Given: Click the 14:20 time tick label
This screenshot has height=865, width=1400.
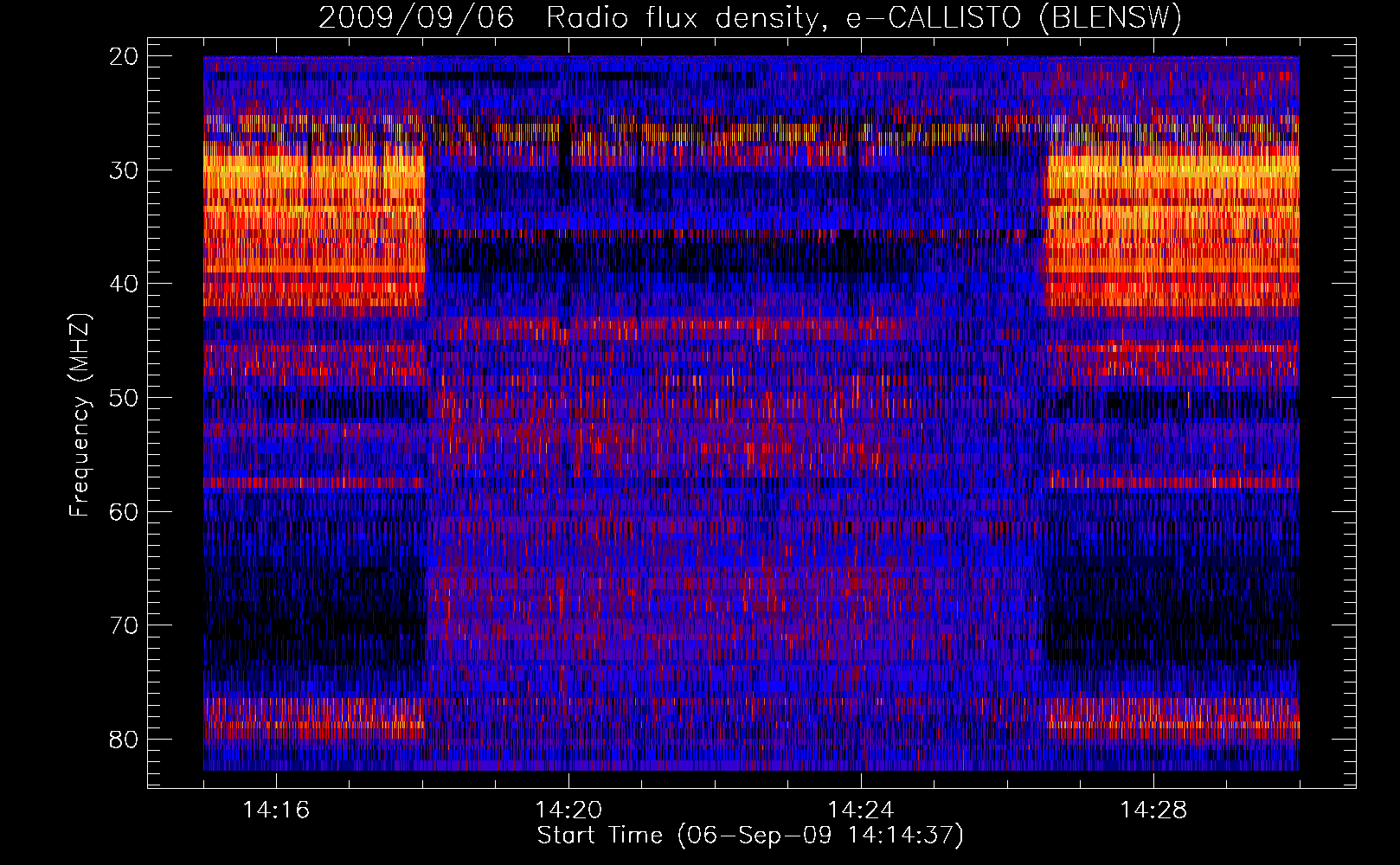Looking at the screenshot, I should tap(568, 811).
